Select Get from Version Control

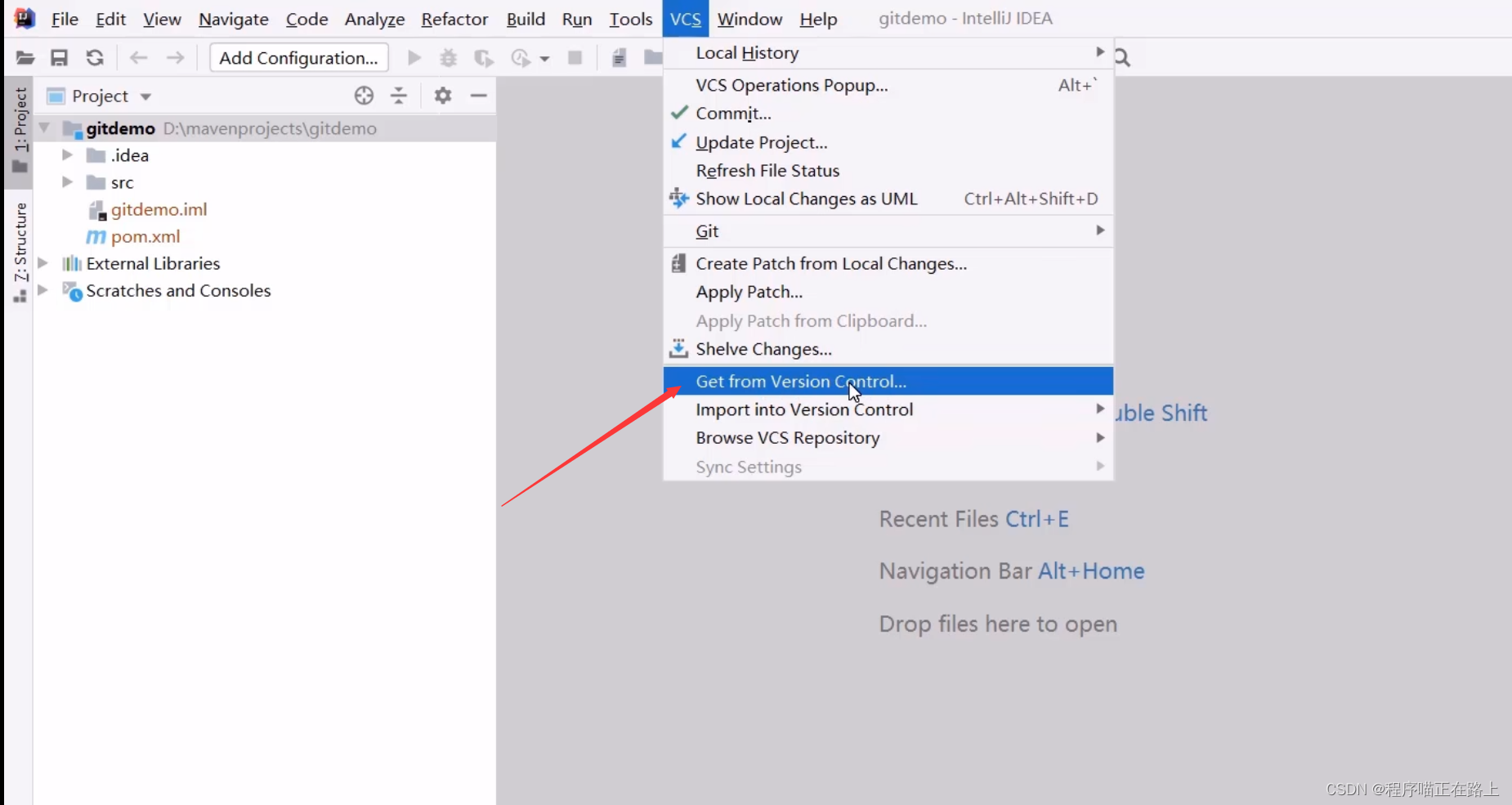click(x=888, y=381)
